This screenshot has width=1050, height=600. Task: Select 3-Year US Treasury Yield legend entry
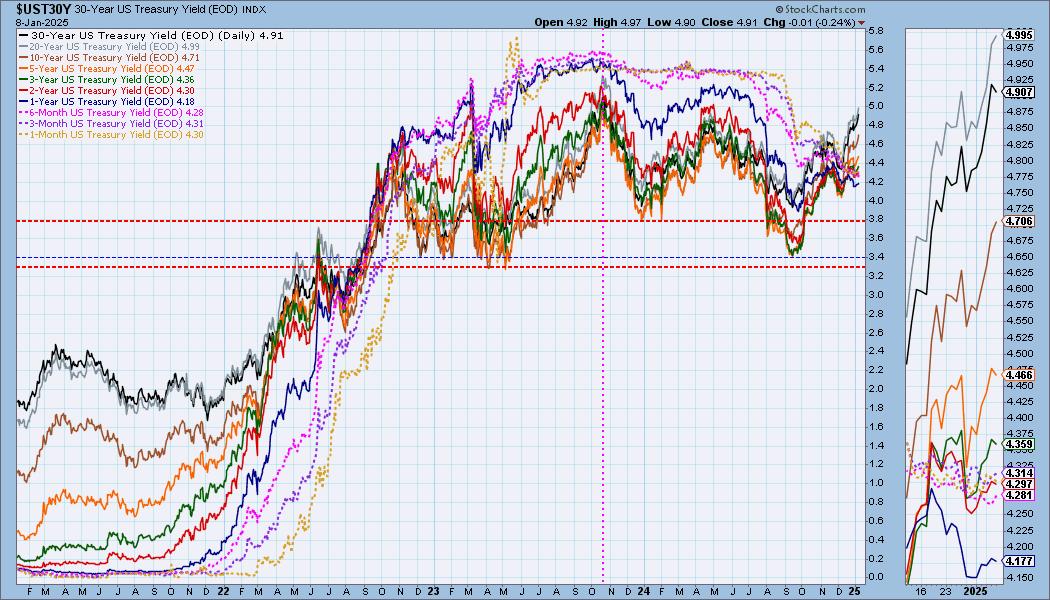tap(108, 80)
